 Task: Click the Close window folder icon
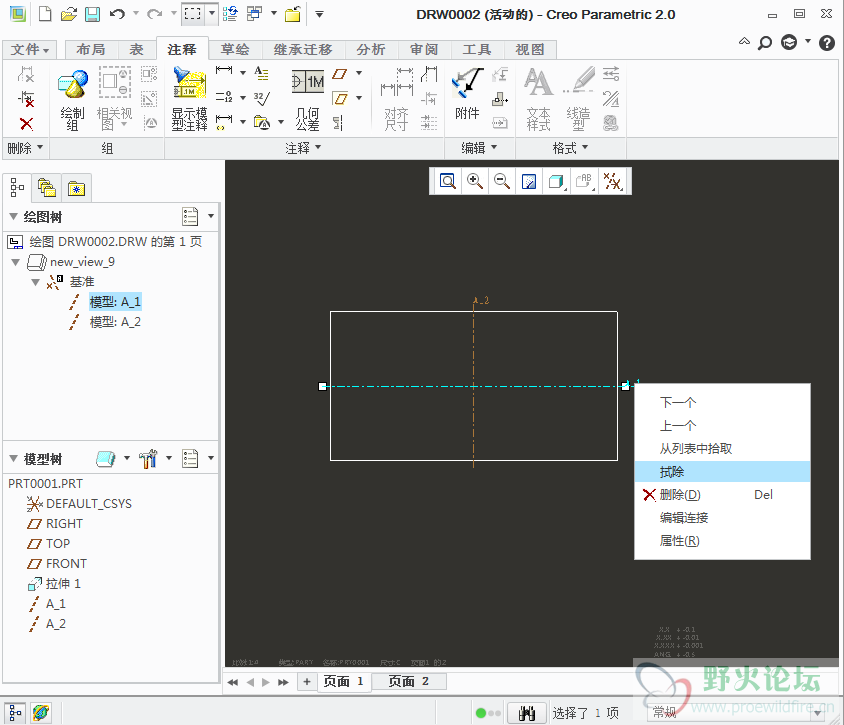click(x=292, y=14)
